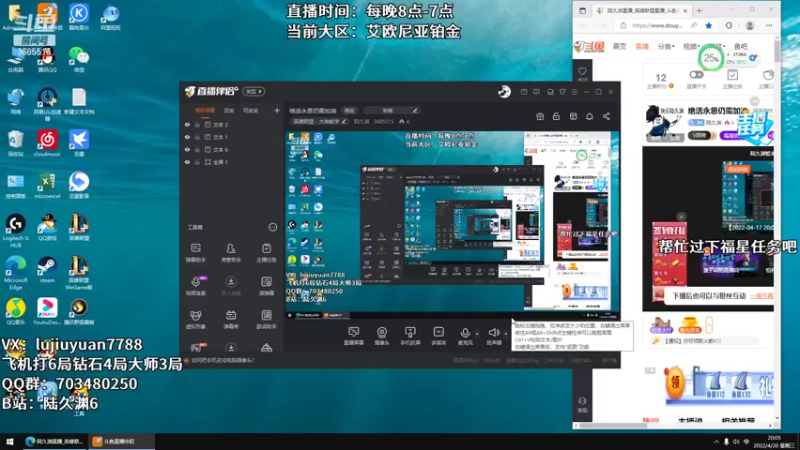Open the 视频连麦 tool icon

pos(195,286)
